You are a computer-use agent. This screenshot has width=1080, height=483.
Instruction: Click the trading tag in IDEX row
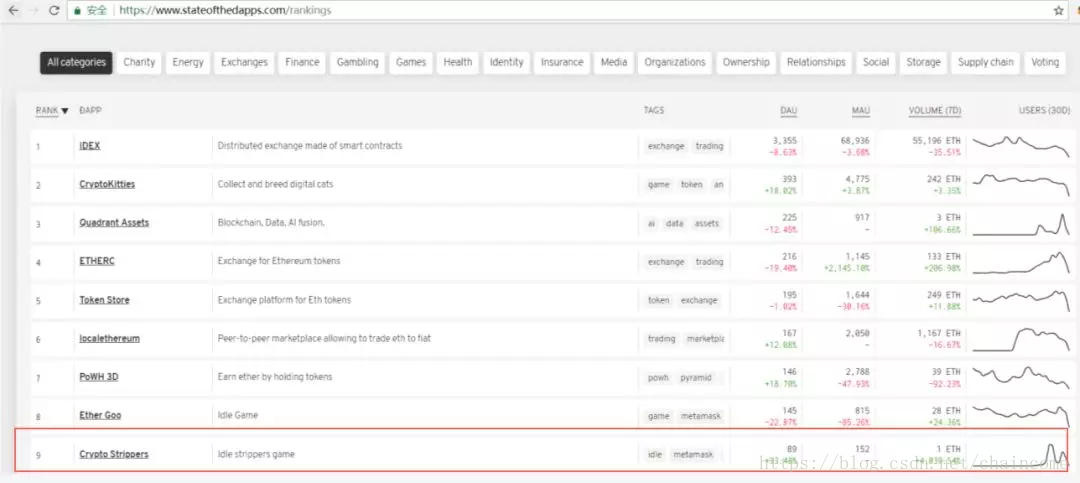coord(709,146)
